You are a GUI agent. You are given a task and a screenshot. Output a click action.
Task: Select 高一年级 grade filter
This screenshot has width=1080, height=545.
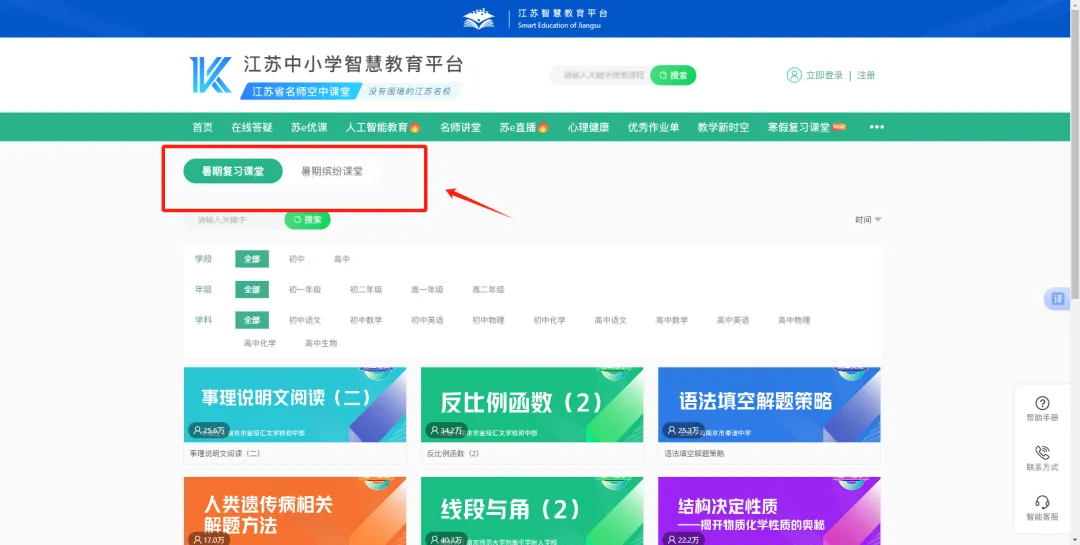click(427, 290)
